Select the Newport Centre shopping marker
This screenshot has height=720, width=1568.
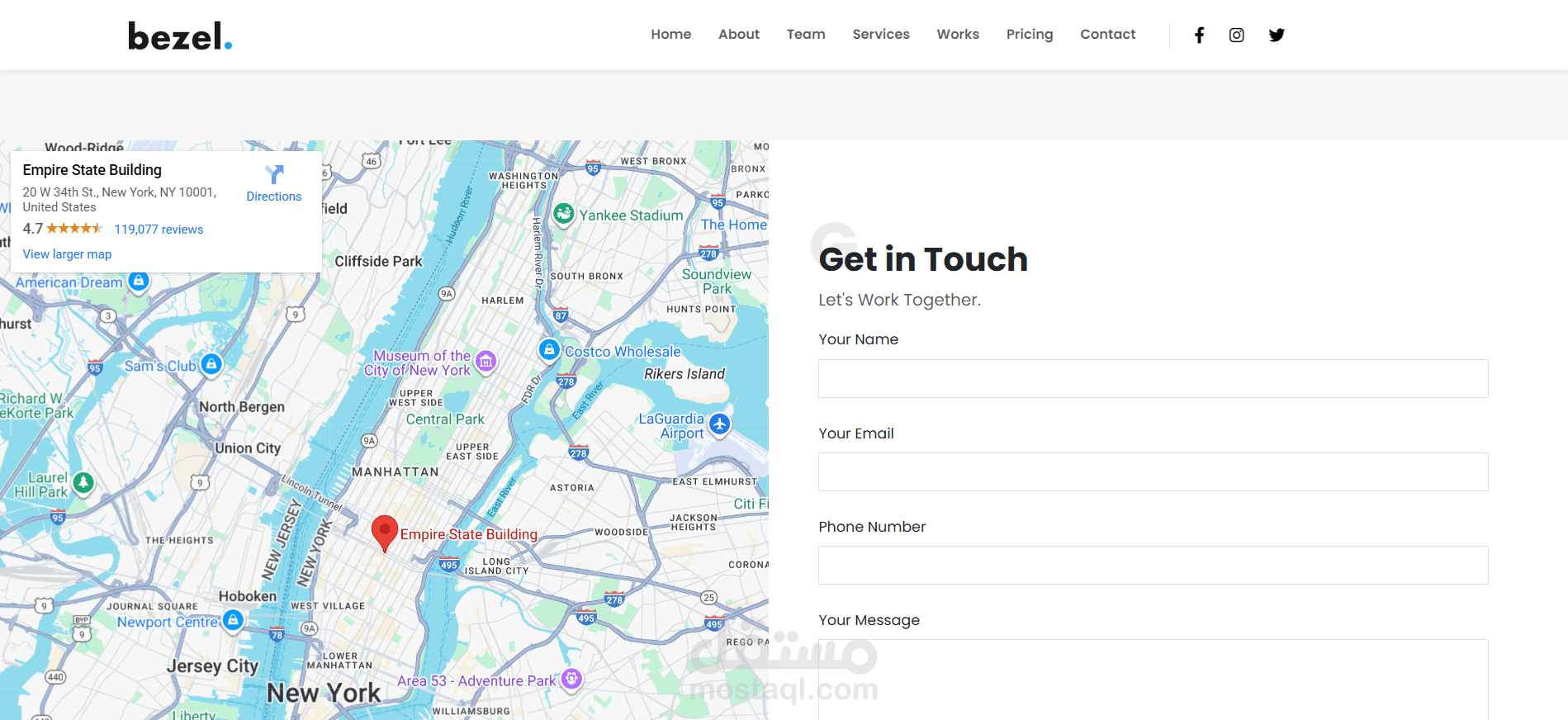[234, 619]
